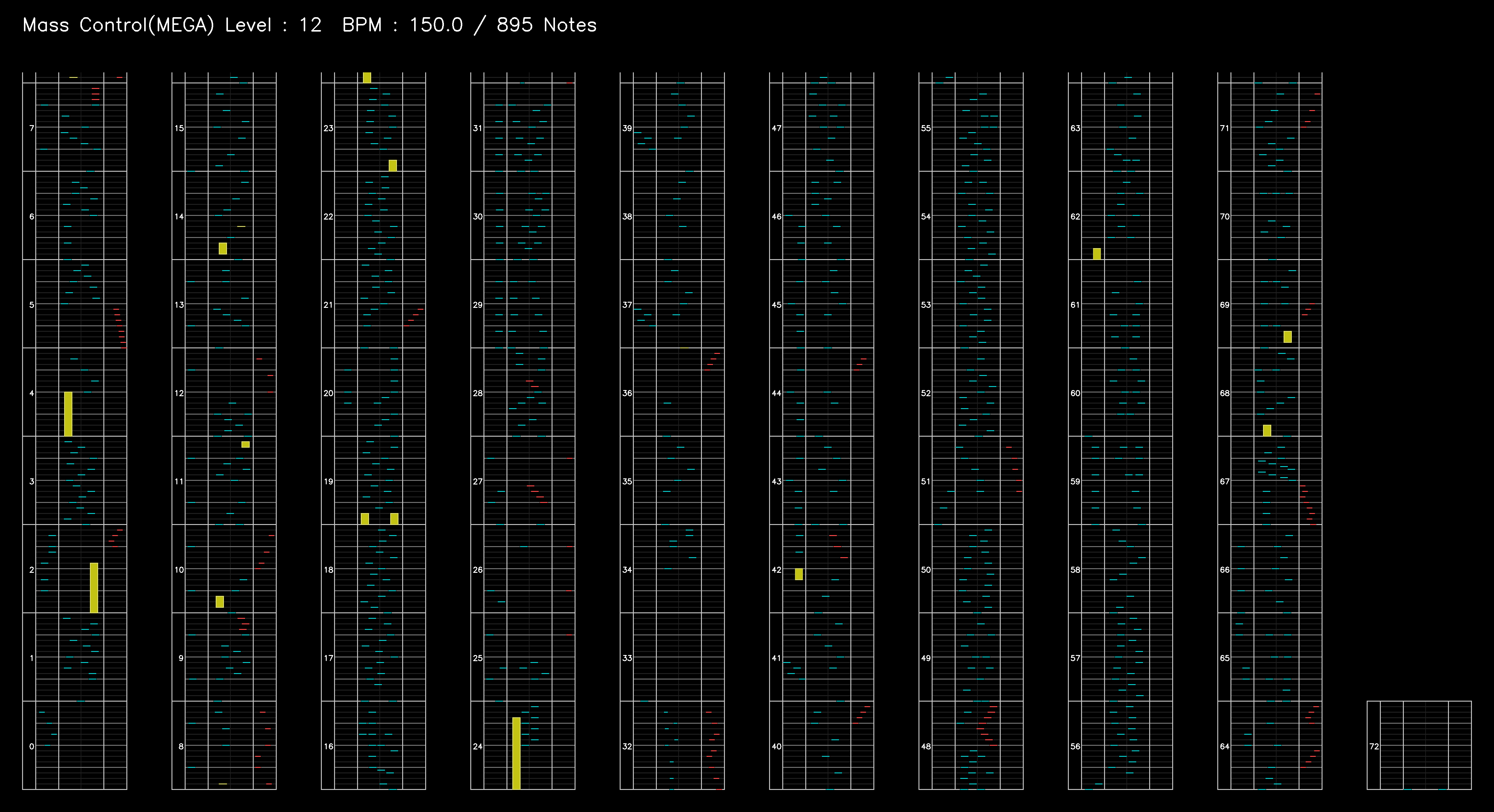This screenshot has width=1494, height=812.
Task: Click measure number 12 label
Action: pyautogui.click(x=179, y=393)
